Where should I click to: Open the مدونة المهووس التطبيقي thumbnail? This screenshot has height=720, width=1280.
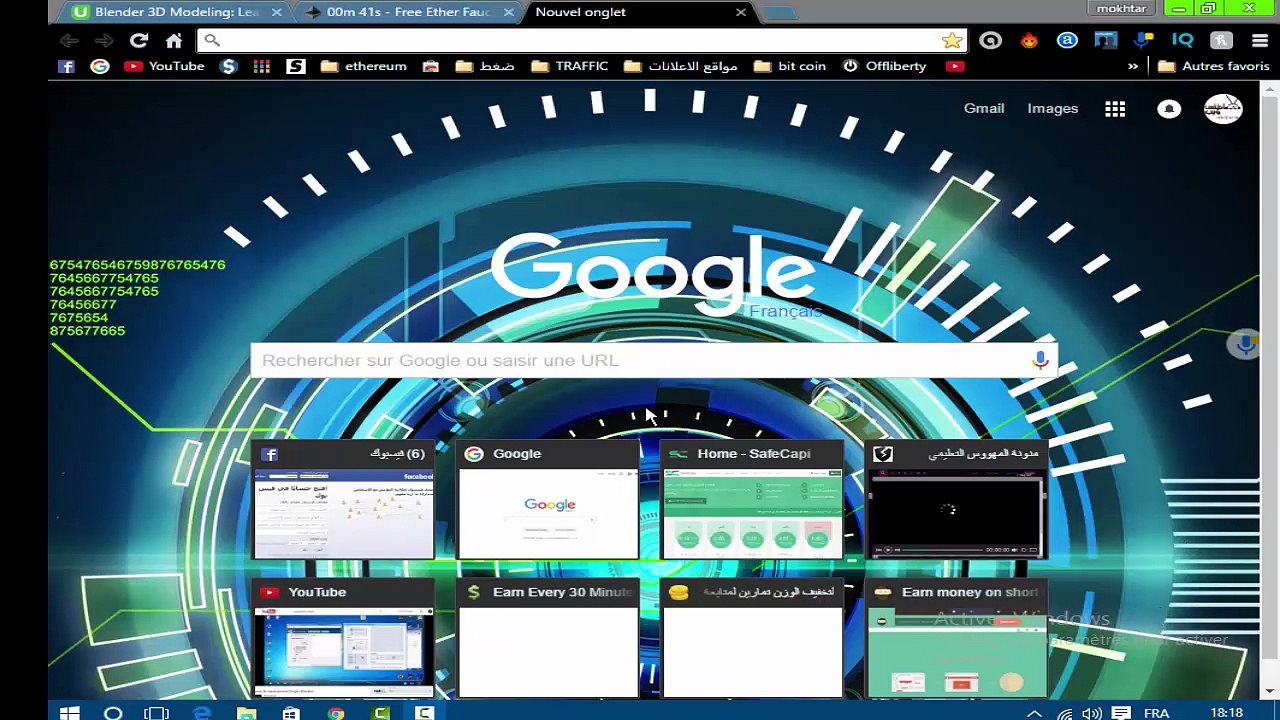[956, 499]
